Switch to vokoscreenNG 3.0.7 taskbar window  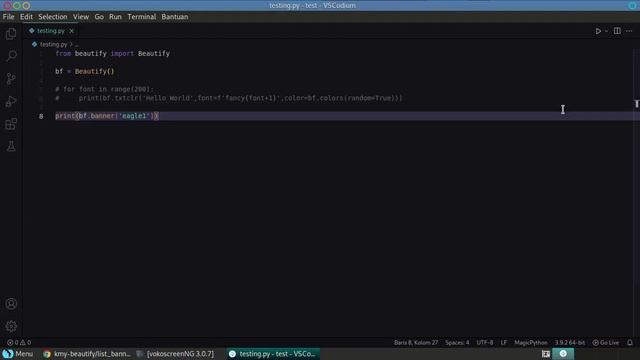(x=175, y=354)
